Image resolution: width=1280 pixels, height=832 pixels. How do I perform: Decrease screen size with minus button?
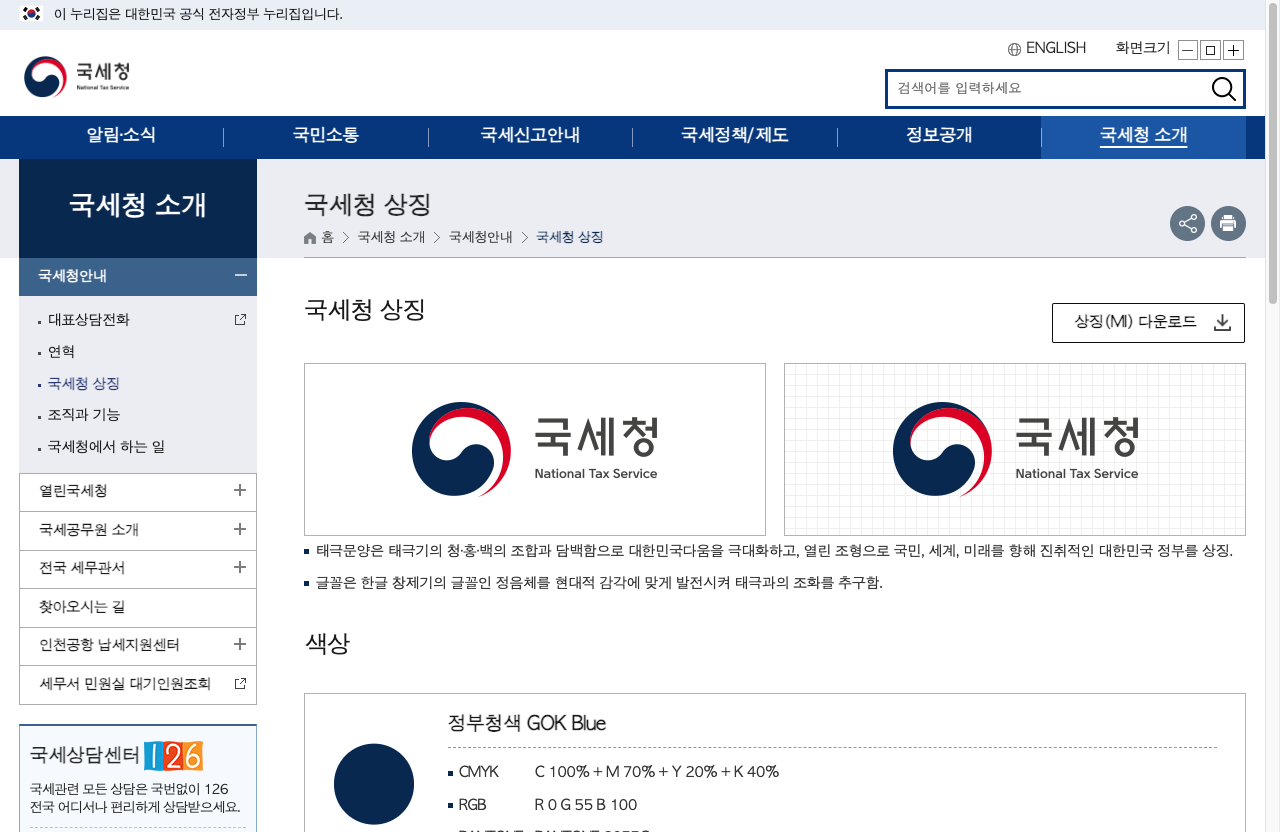click(x=1188, y=50)
